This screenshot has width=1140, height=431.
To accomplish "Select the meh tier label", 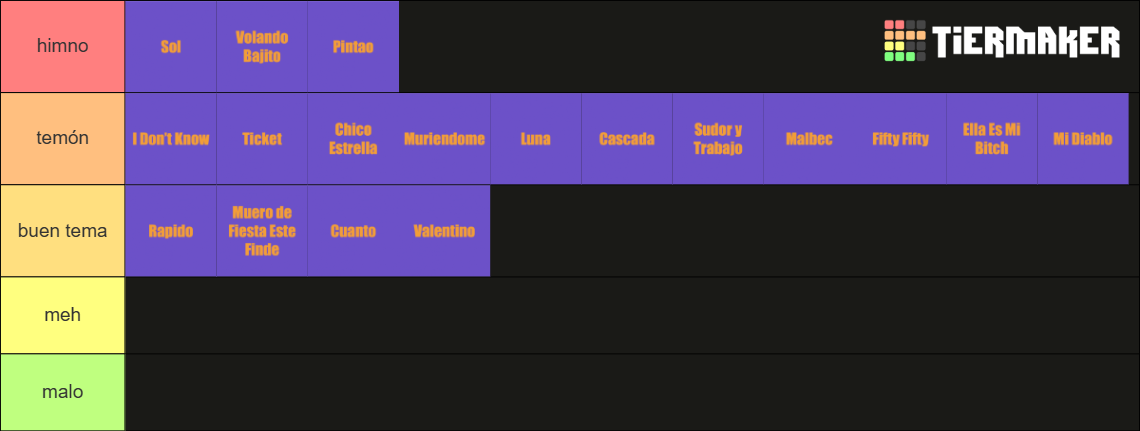I will point(63,315).
